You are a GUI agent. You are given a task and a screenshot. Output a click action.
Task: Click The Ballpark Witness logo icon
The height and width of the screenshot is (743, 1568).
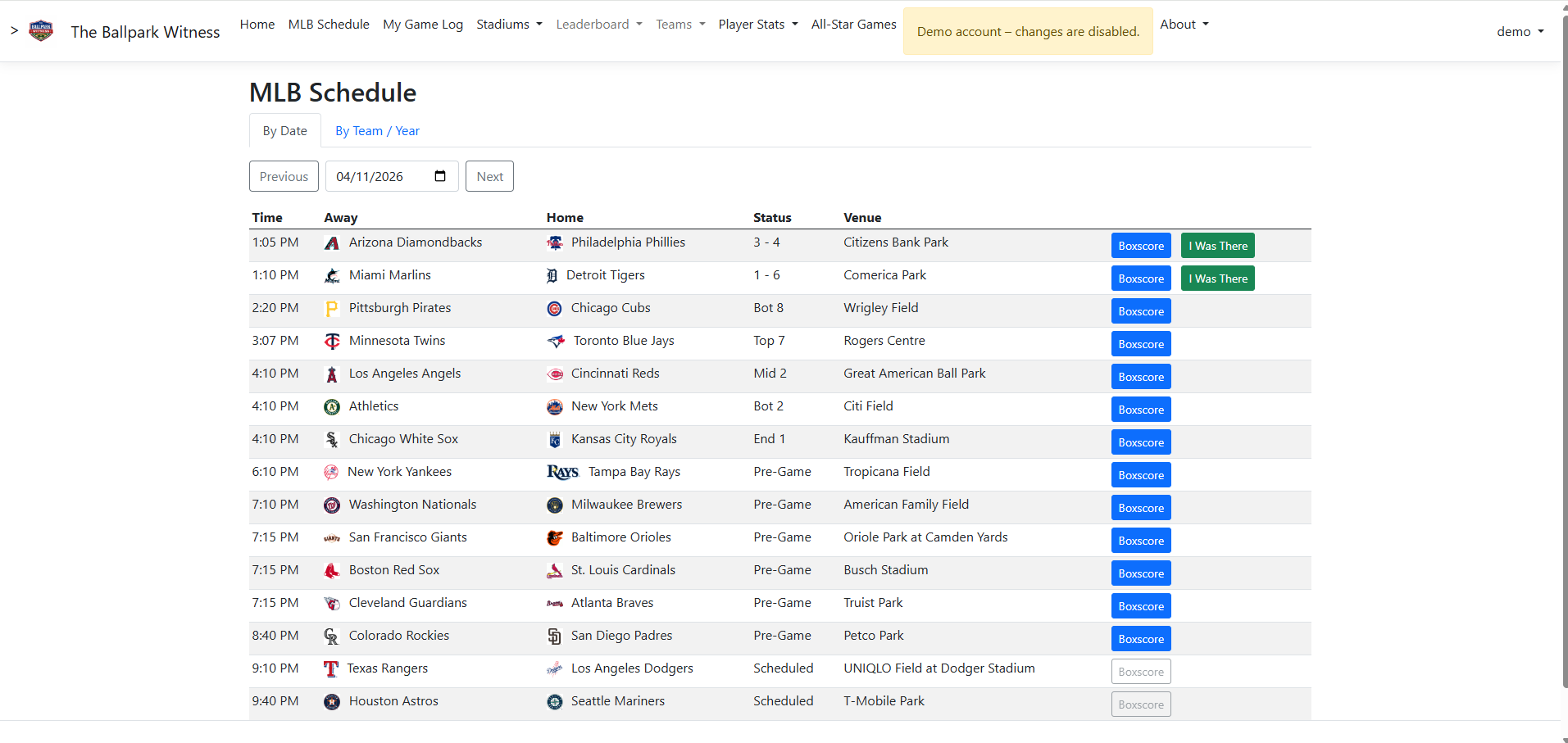(x=41, y=31)
